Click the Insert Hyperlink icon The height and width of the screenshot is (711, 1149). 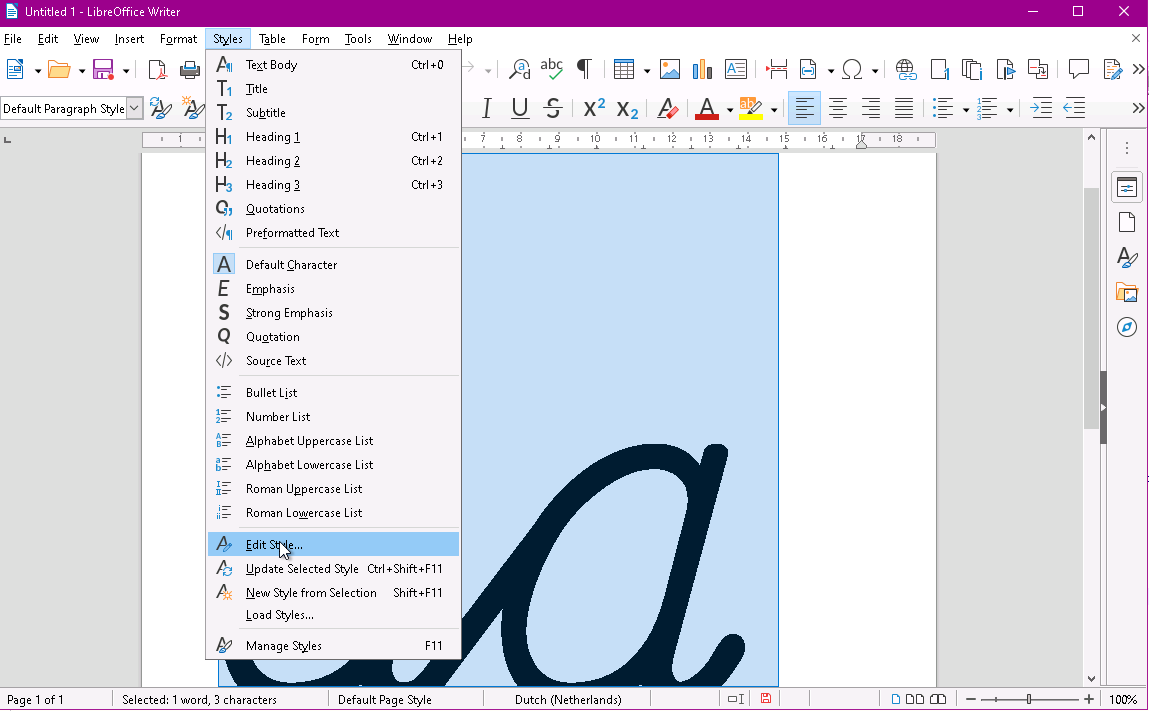click(906, 69)
